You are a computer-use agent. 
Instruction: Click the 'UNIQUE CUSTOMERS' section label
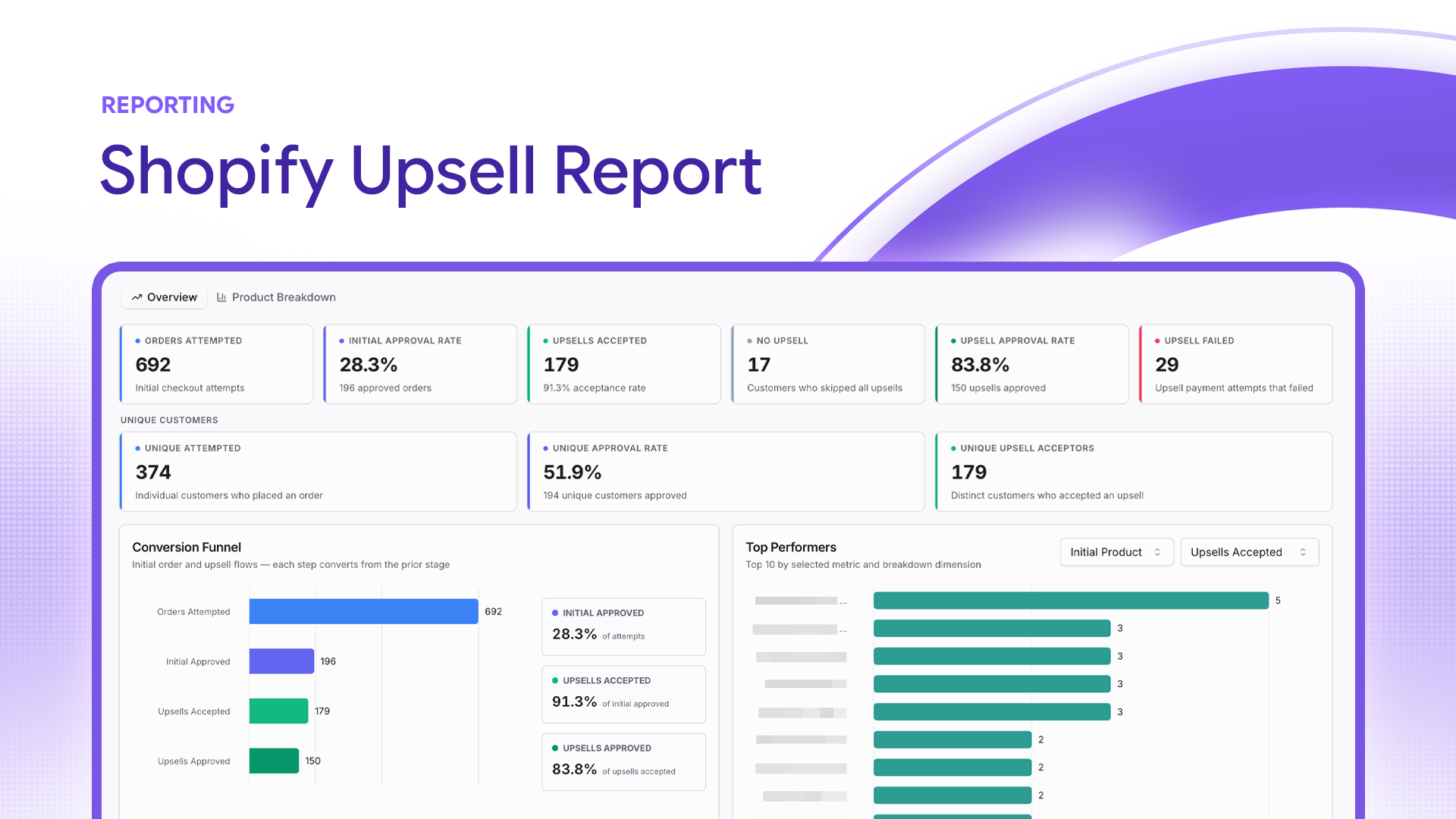point(169,420)
